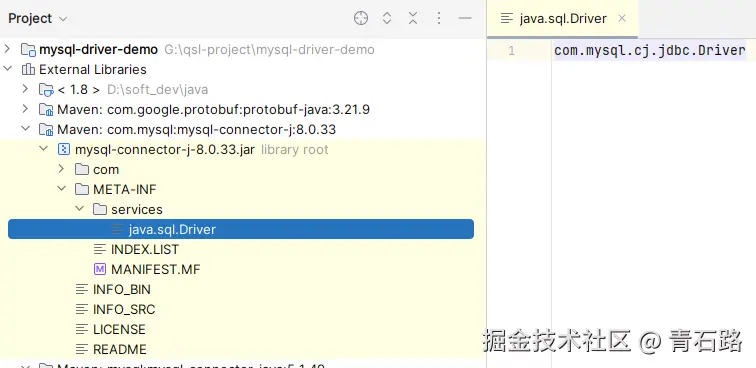Select the java.sql.Driver file in the tree
The image size is (756, 368).
[x=241, y=229]
